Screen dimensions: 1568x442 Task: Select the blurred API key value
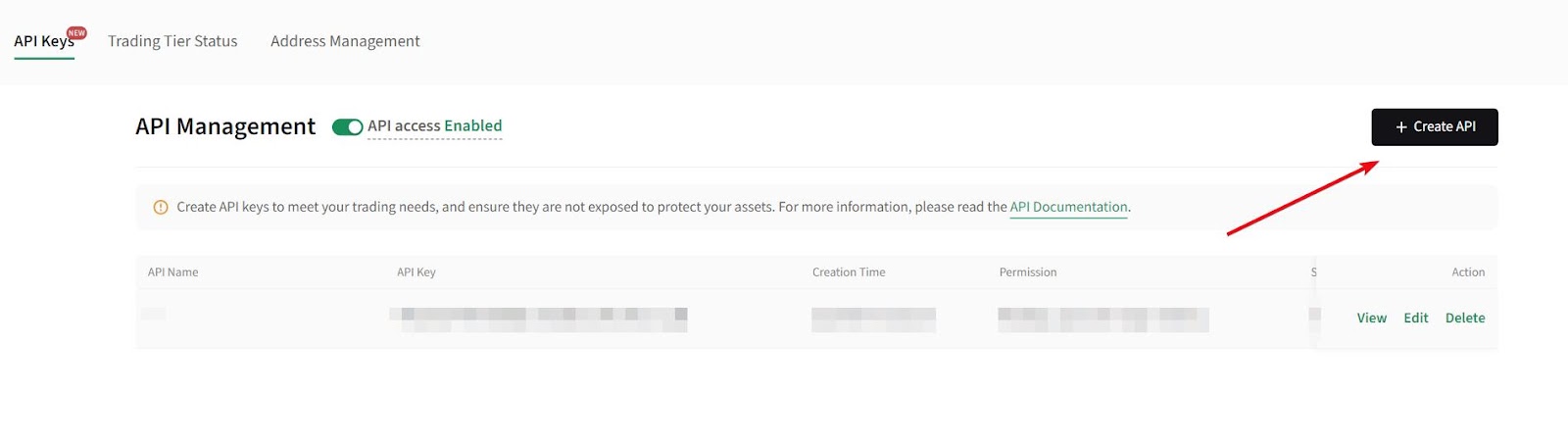[x=539, y=319]
